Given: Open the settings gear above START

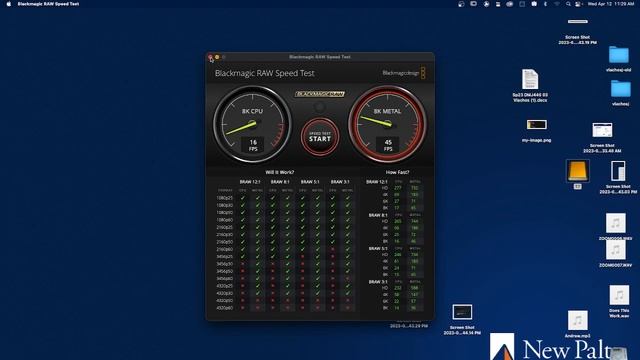Looking at the screenshot, I should pos(320,107).
